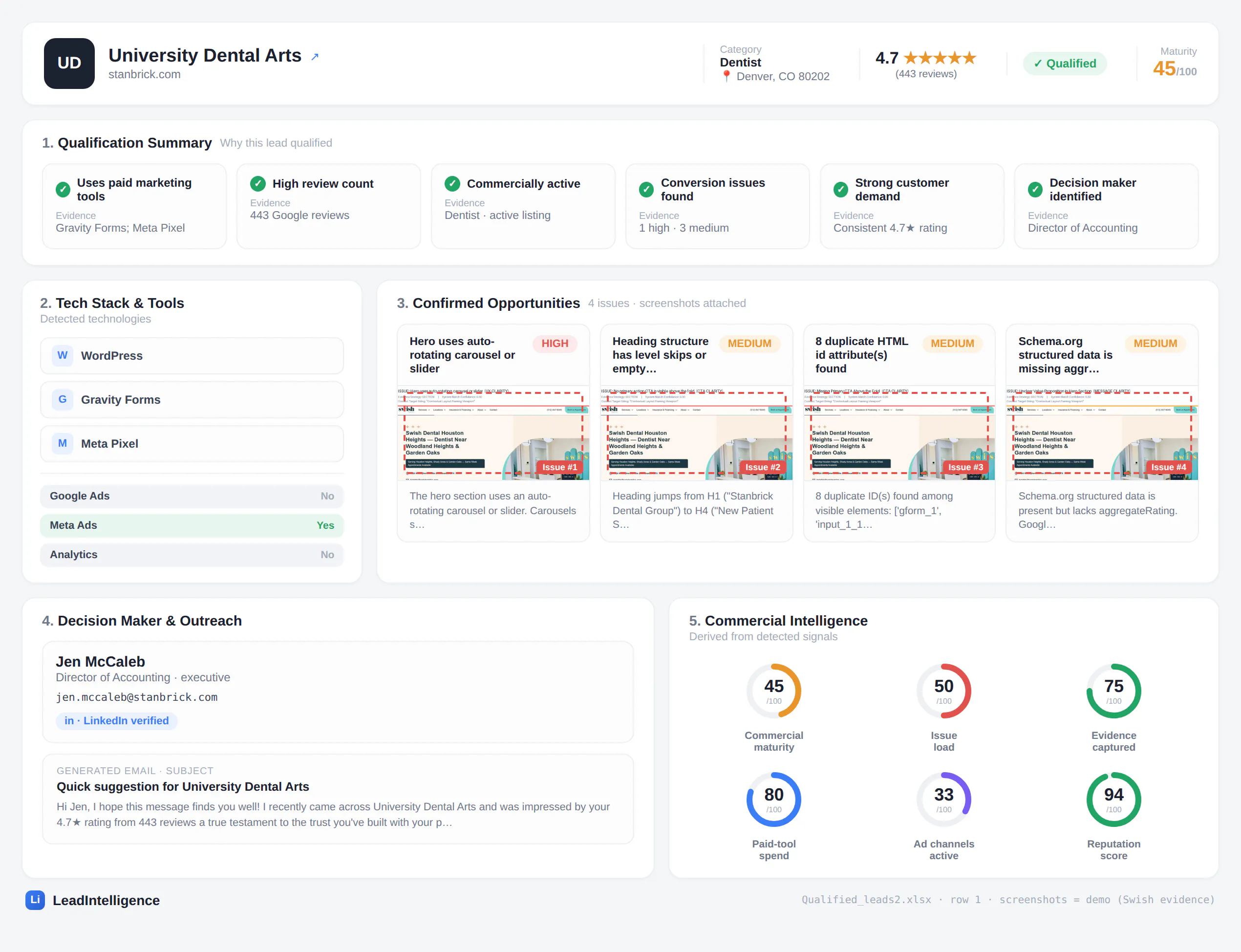
Task: Click the LinkedIn verified badge
Action: coord(117,720)
